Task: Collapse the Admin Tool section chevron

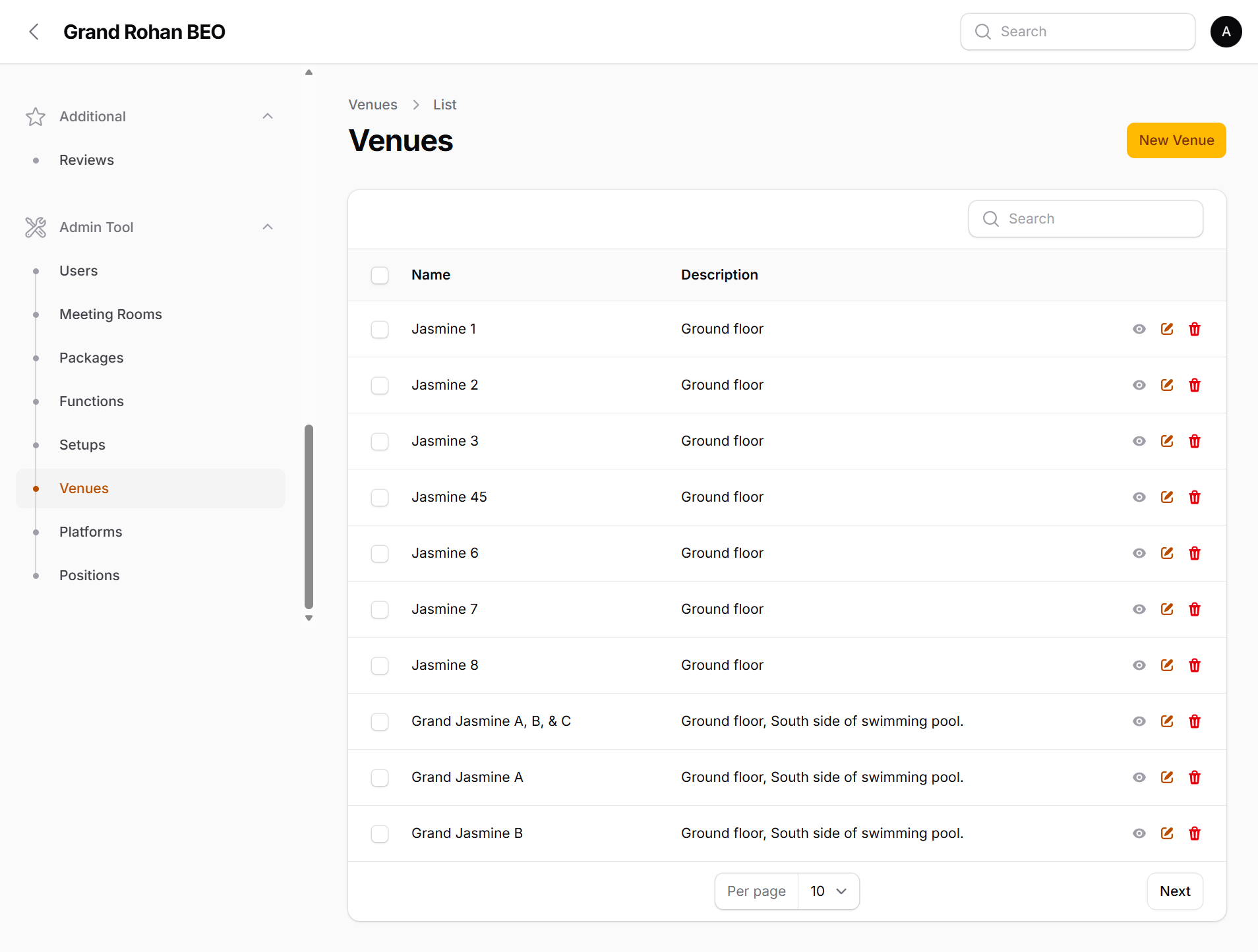Action: click(268, 227)
